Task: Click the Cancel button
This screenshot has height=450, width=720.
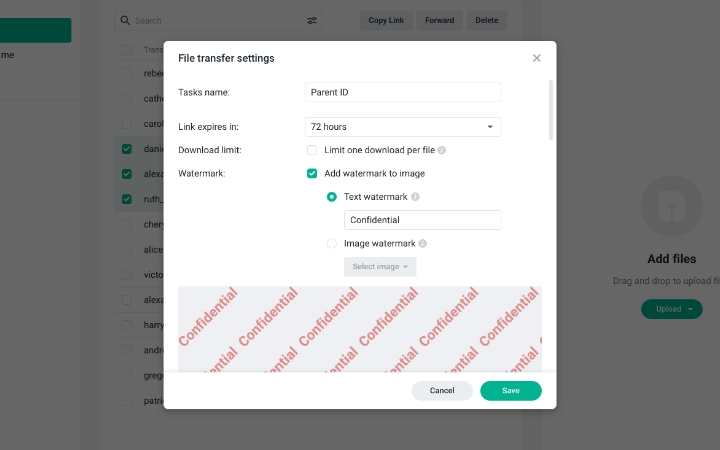Action: coord(442,390)
